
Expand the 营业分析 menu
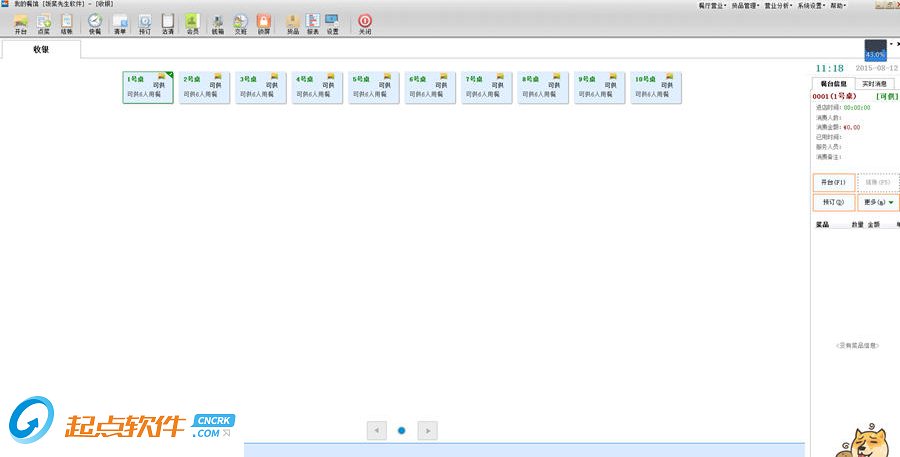[778, 5]
